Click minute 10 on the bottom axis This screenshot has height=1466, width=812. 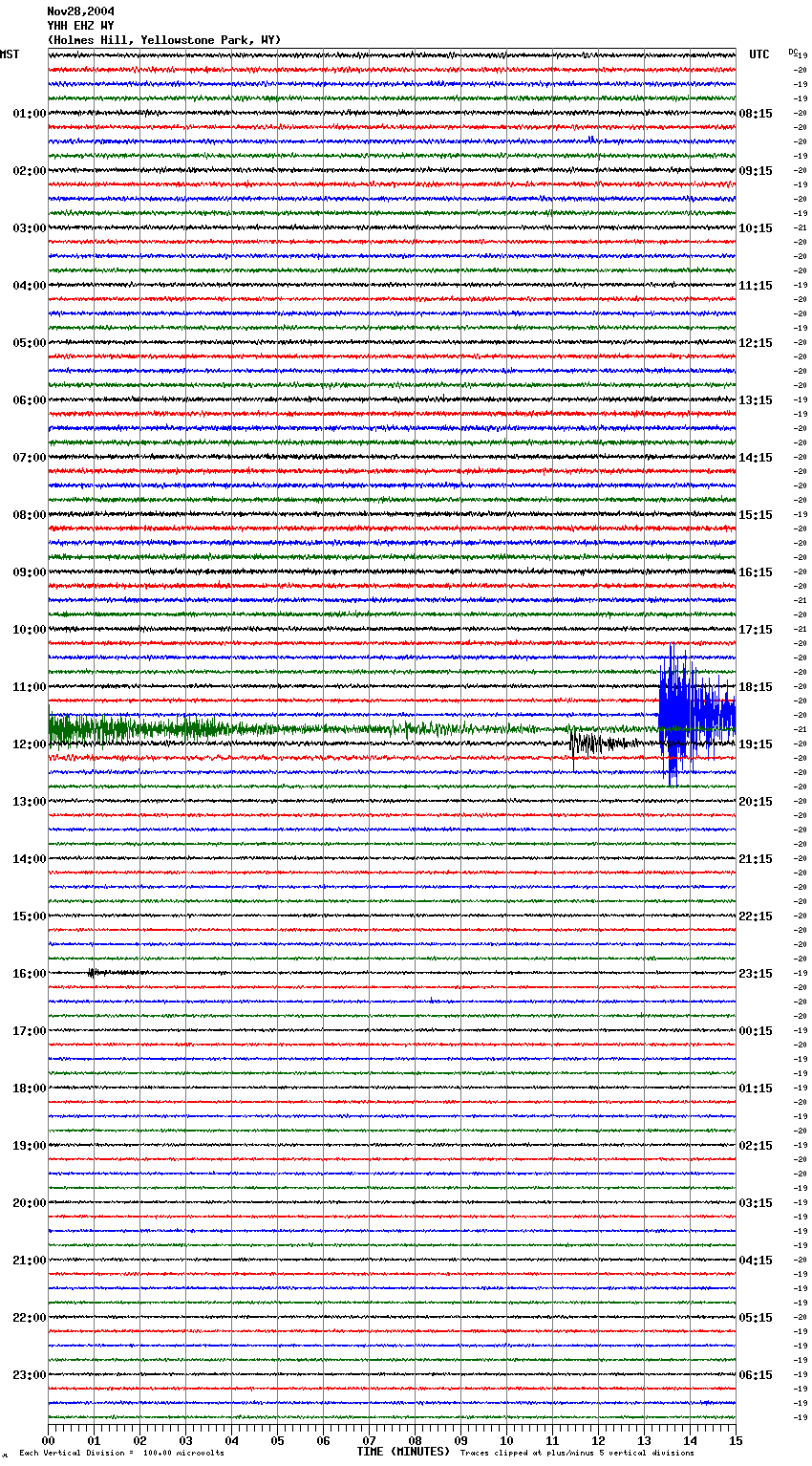(506, 1440)
